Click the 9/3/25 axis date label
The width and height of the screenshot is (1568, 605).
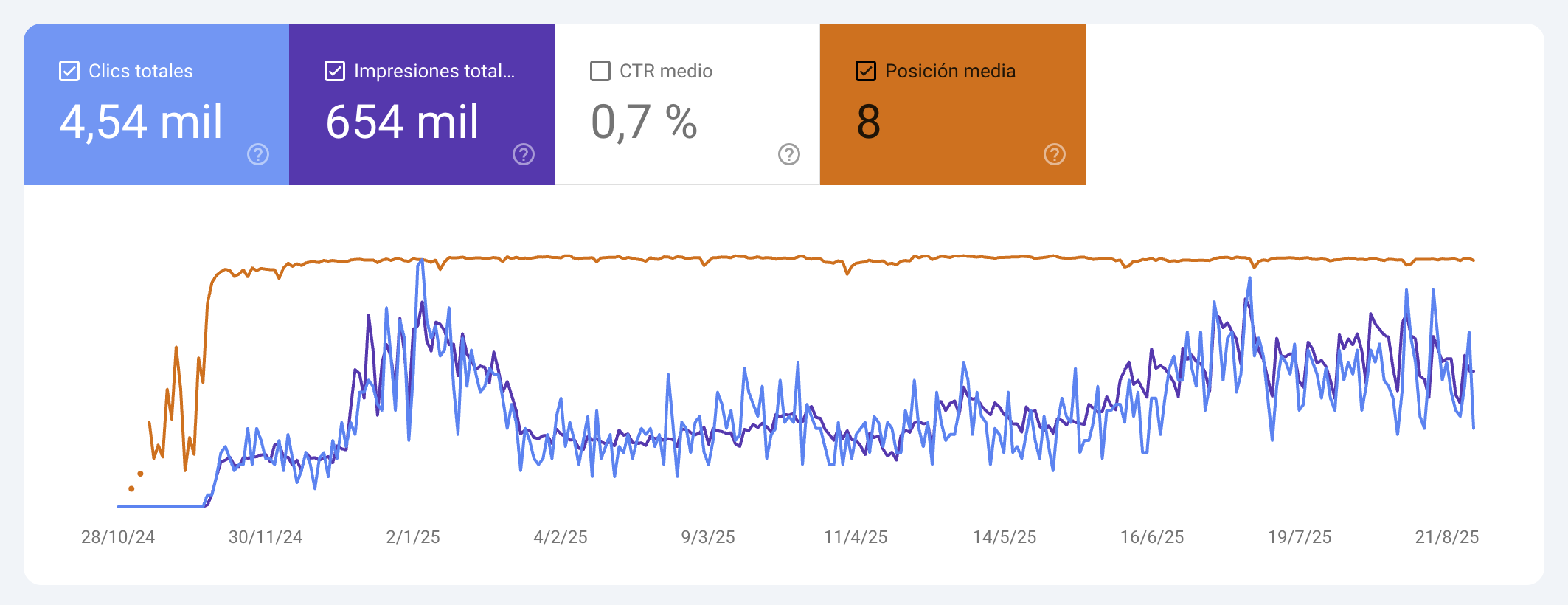708,537
